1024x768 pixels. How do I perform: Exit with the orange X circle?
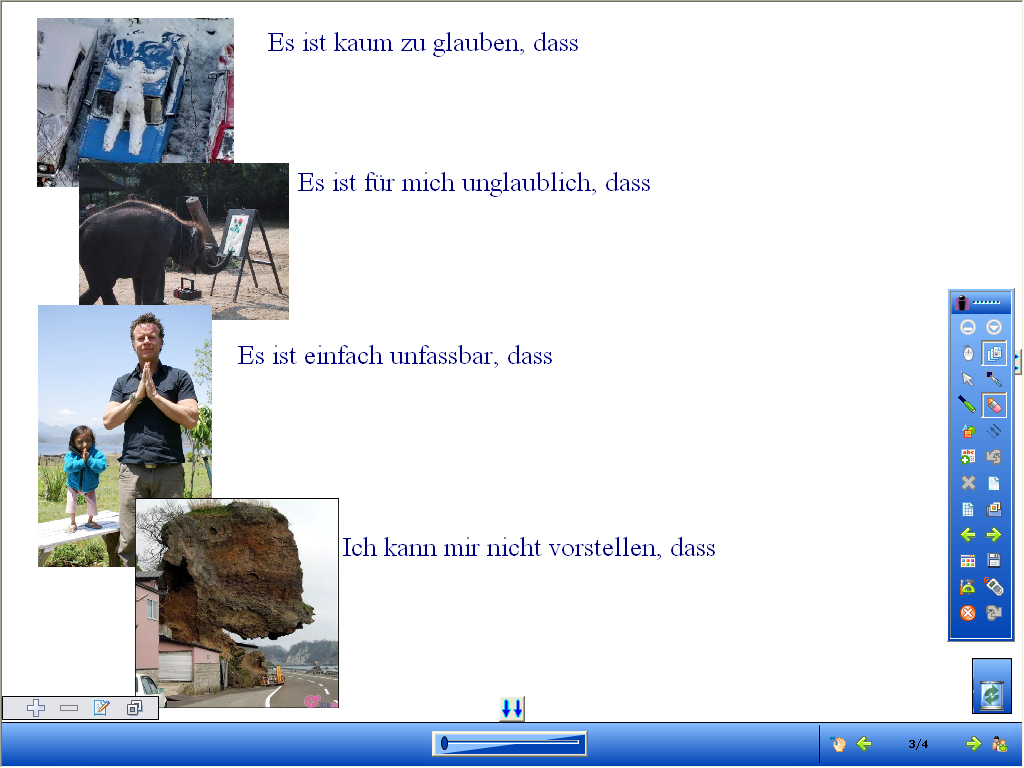point(968,613)
